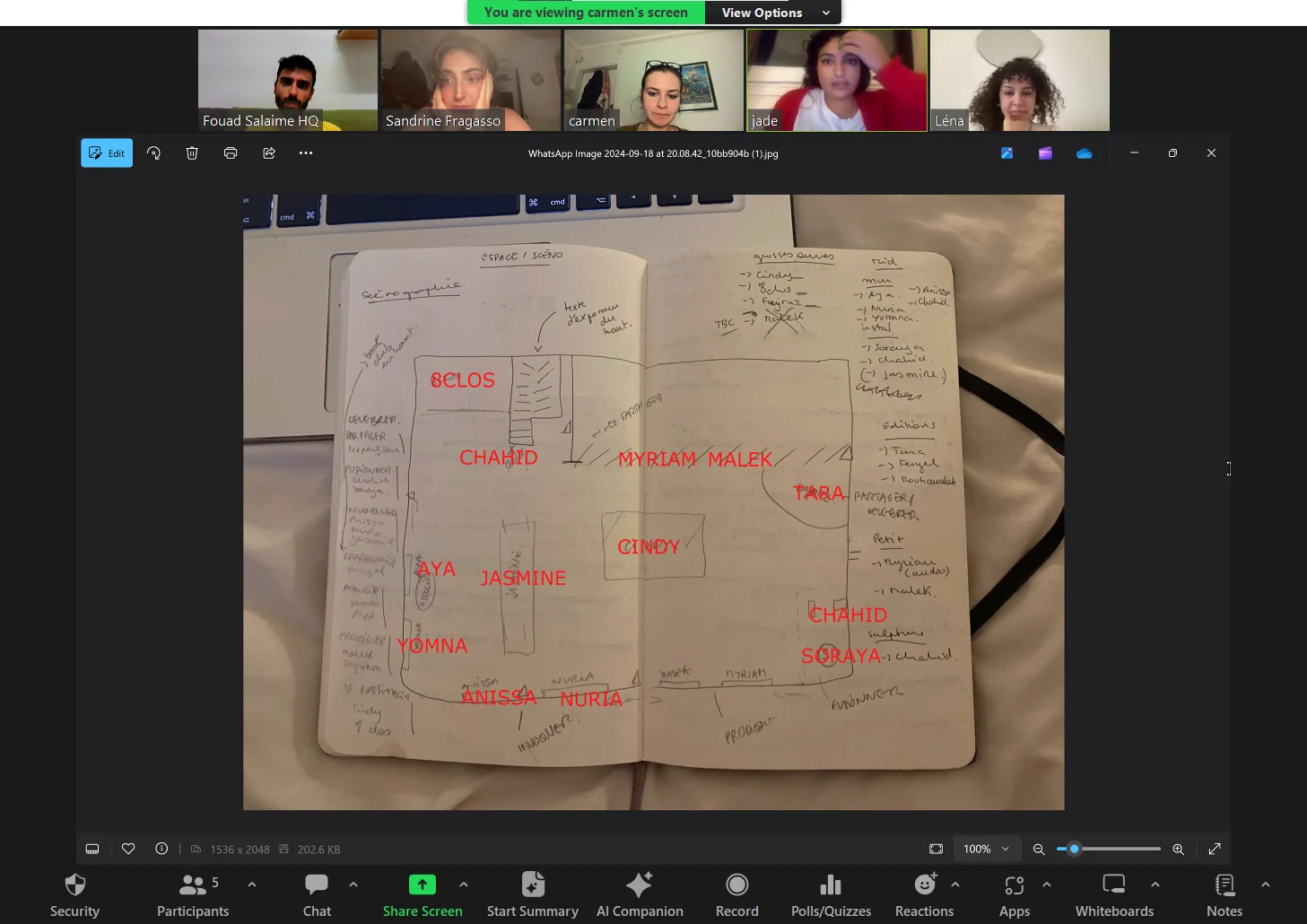Screen dimensions: 1307x924
Task: Zoom in with the plus magnifier
Action: coord(1179,849)
